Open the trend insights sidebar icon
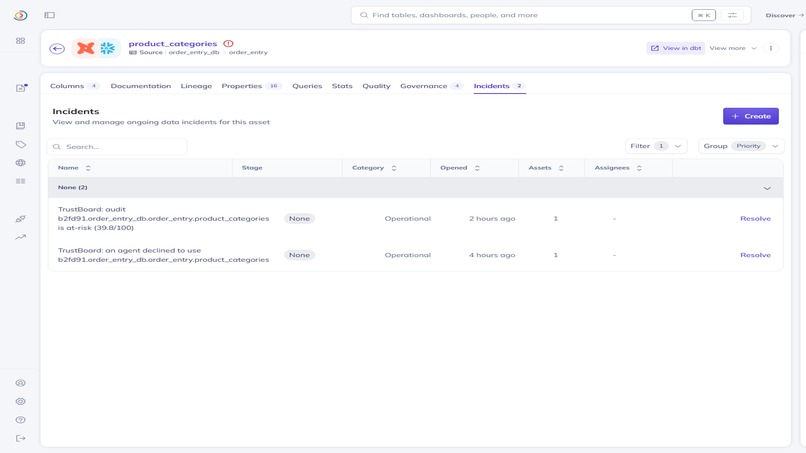Viewport: 806px width, 453px height. 21,237
